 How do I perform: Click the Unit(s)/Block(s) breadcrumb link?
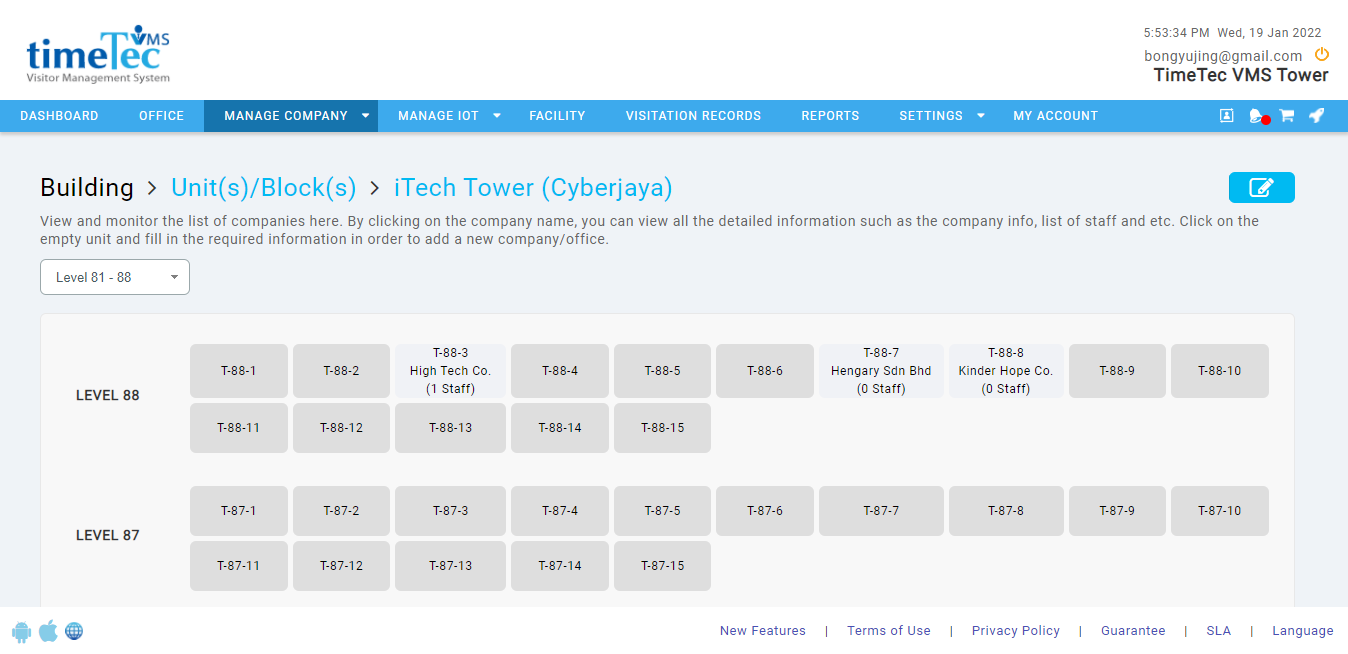[x=264, y=188]
